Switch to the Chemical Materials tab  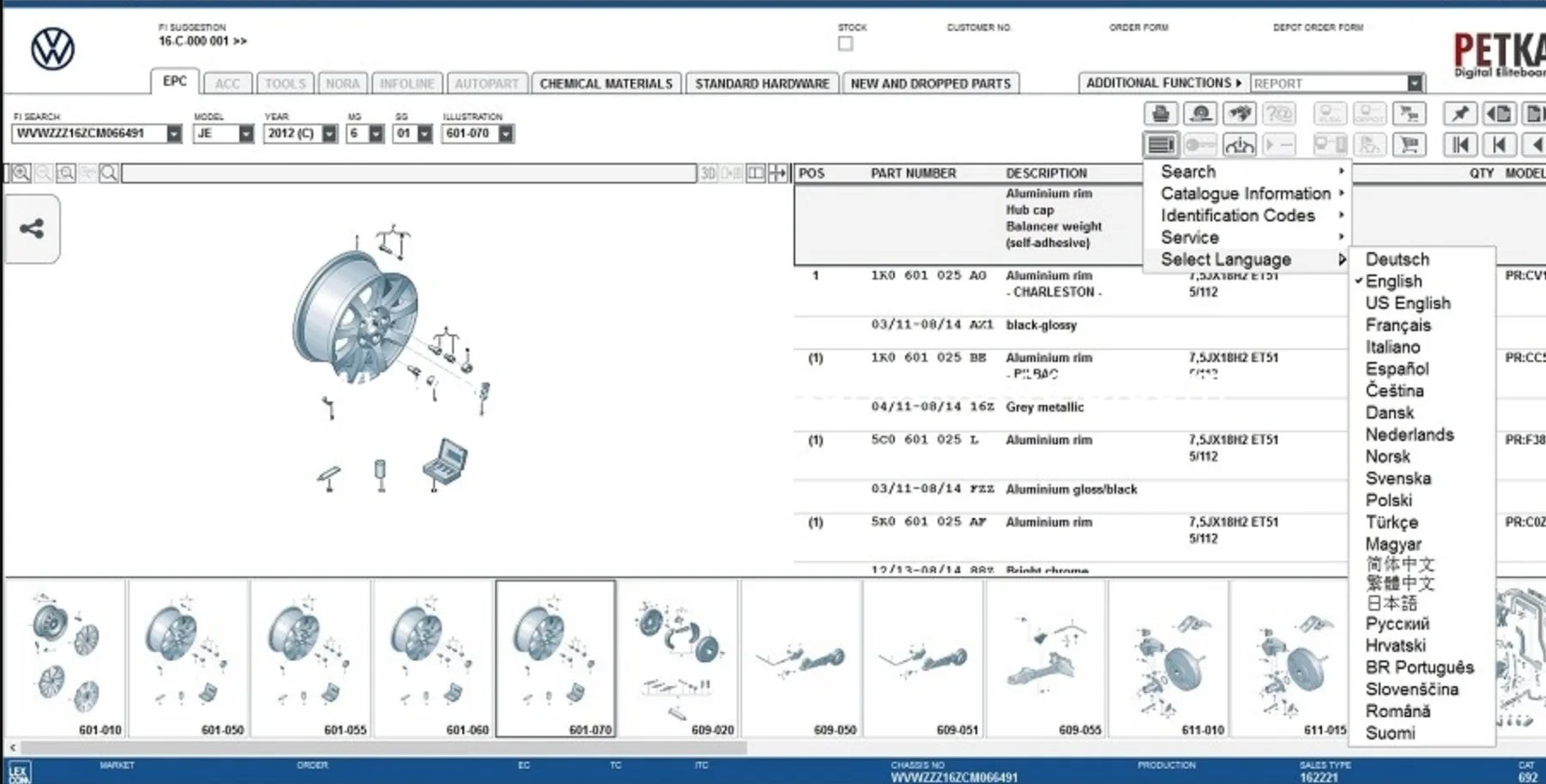point(606,83)
